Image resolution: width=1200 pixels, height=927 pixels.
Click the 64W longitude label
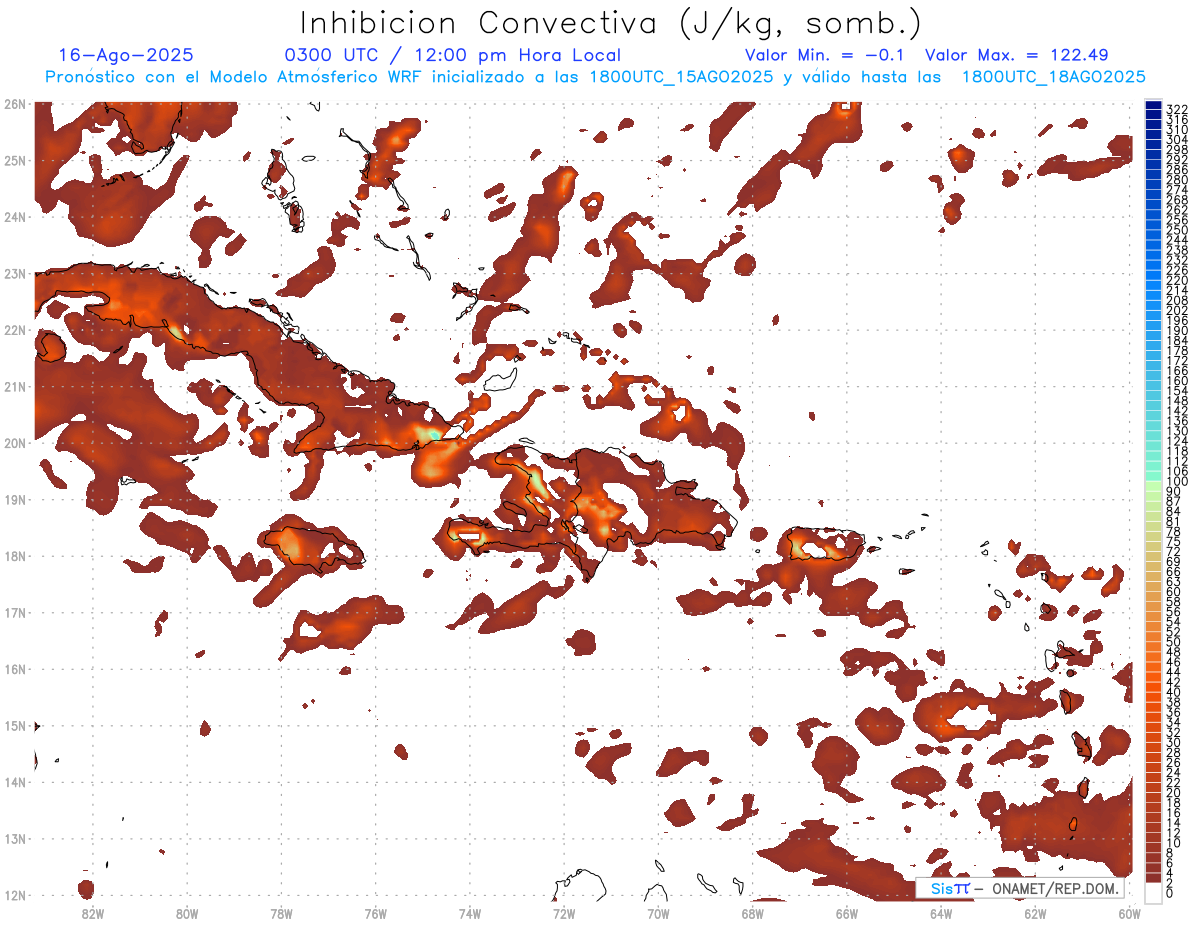click(x=941, y=913)
